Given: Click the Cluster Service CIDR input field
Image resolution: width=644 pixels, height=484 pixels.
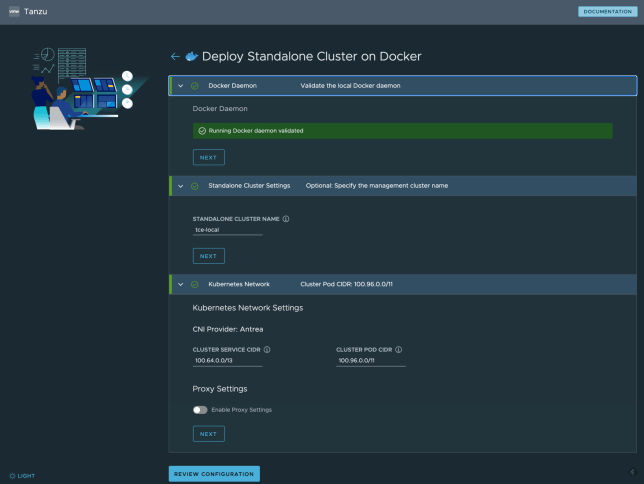Looking at the screenshot, I should pos(228,361).
